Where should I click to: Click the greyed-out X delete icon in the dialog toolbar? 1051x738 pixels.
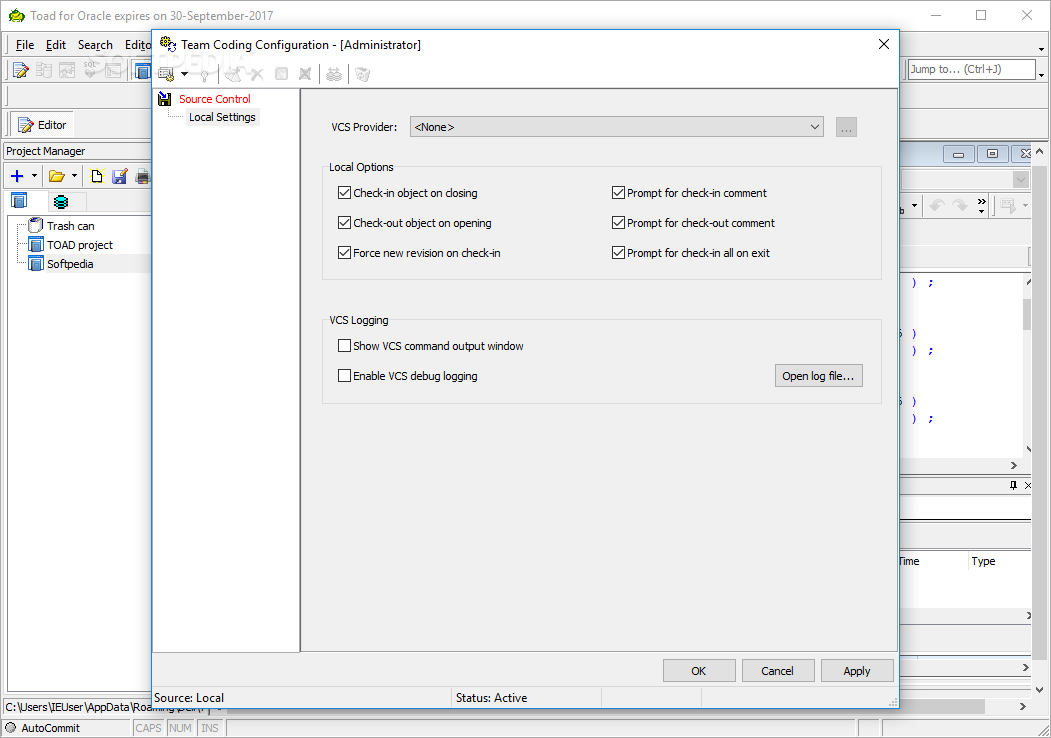[x=257, y=74]
